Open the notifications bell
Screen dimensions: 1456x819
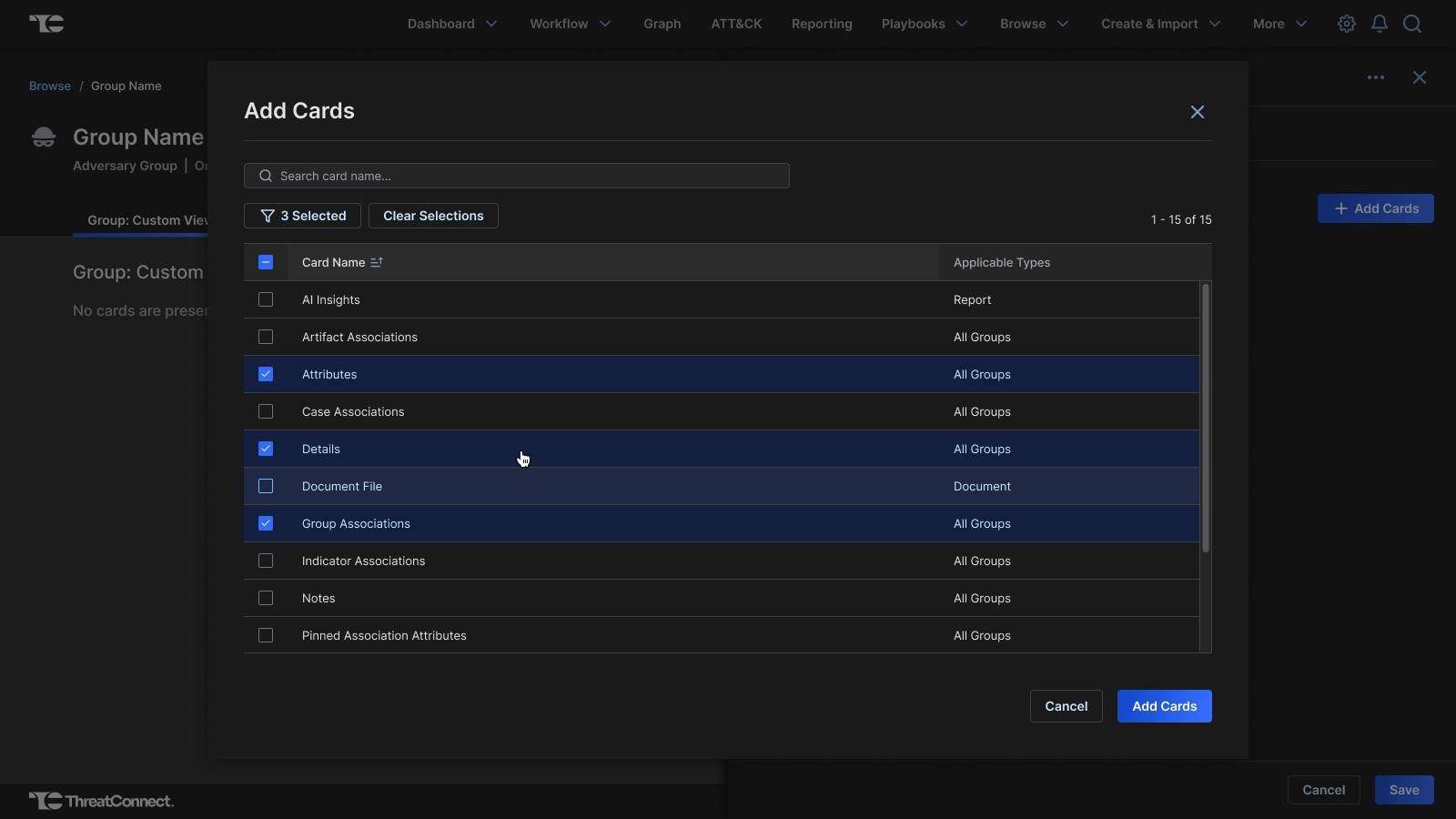(x=1380, y=24)
